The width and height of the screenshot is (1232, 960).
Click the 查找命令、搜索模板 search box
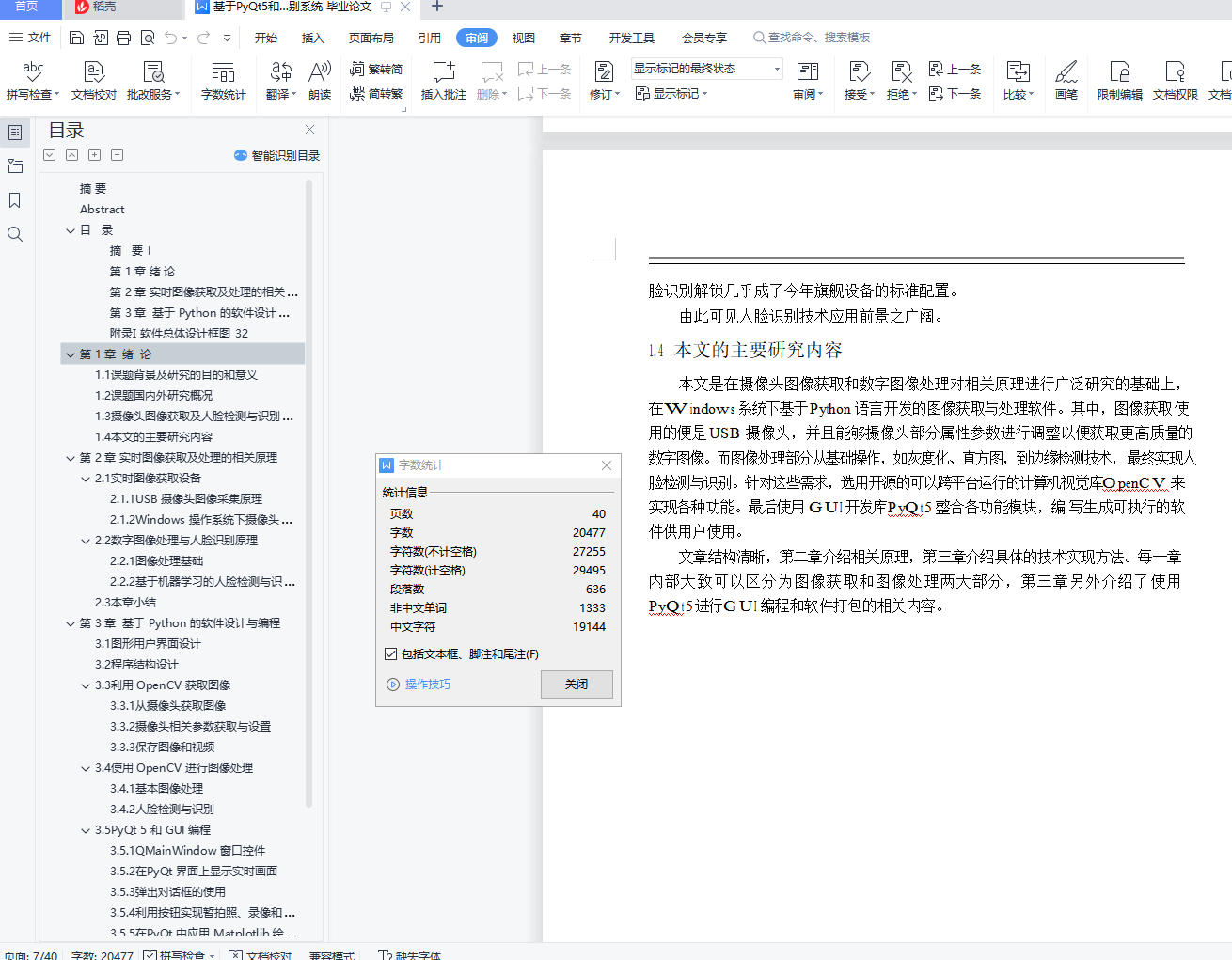click(x=812, y=38)
